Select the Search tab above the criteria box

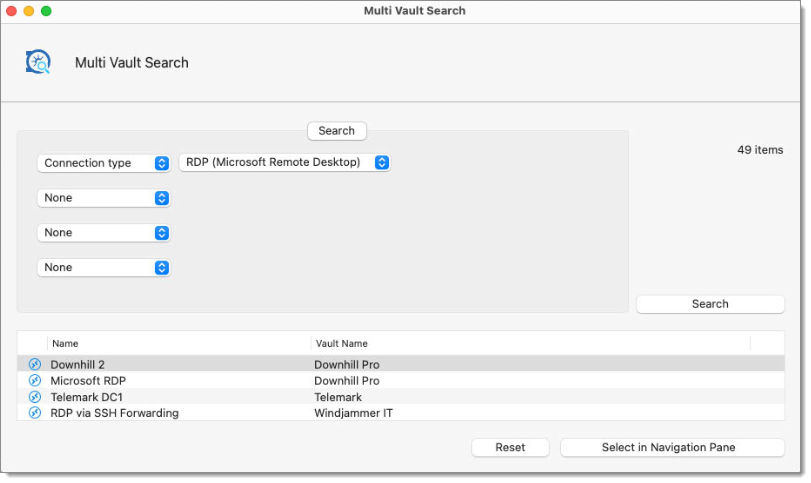pos(337,131)
